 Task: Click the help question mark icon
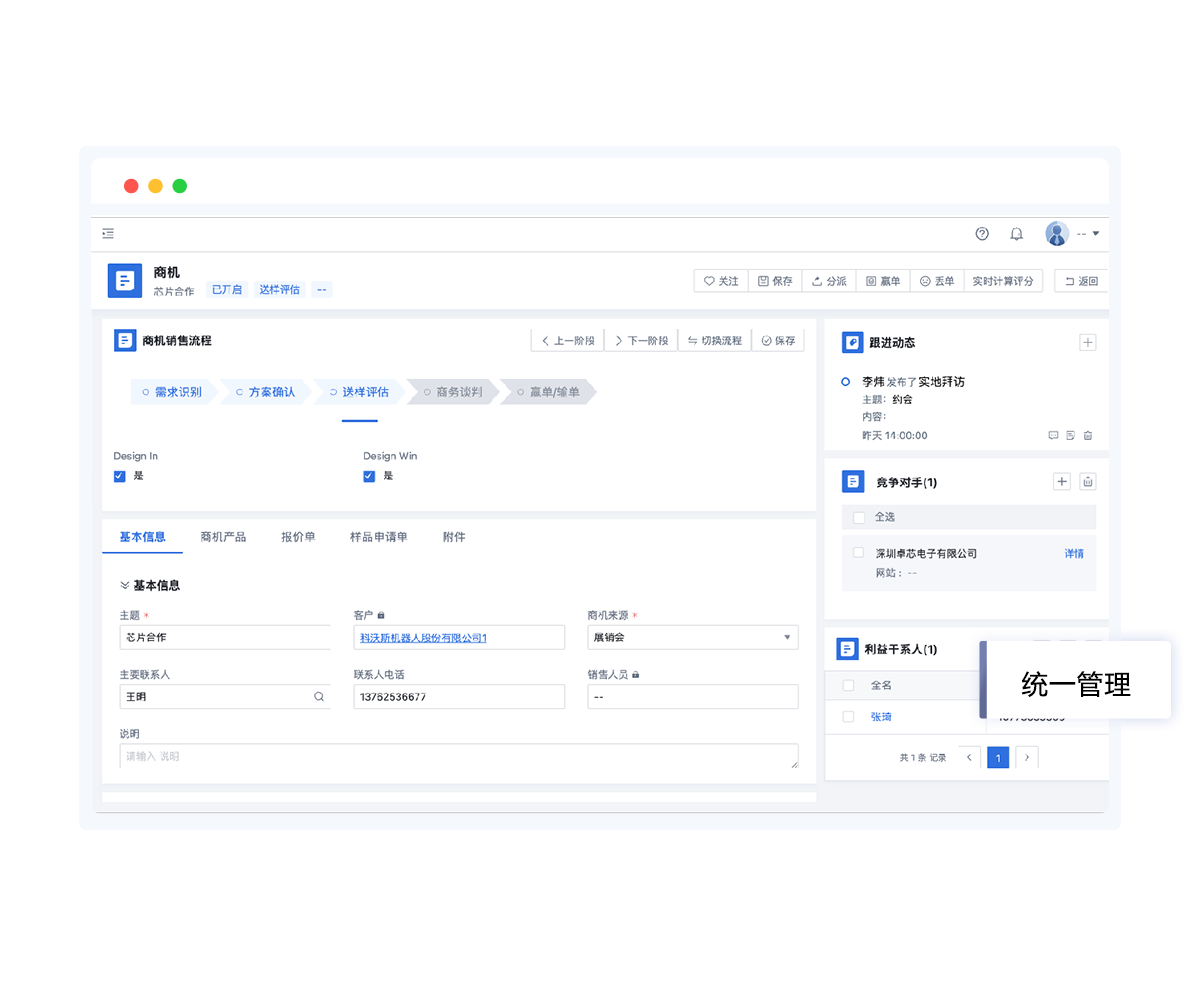tap(982, 234)
